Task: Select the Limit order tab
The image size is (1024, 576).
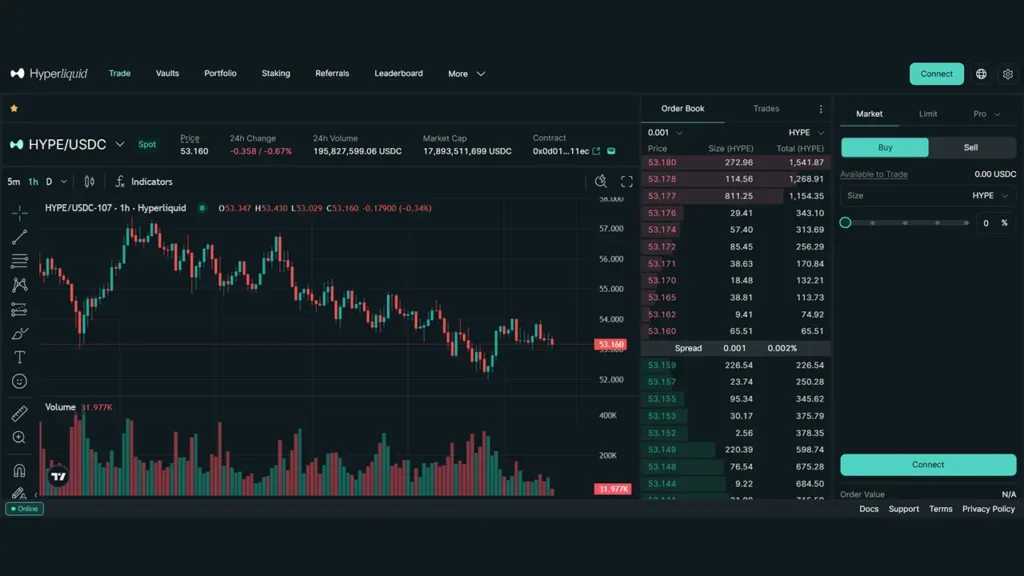Action: [928, 114]
